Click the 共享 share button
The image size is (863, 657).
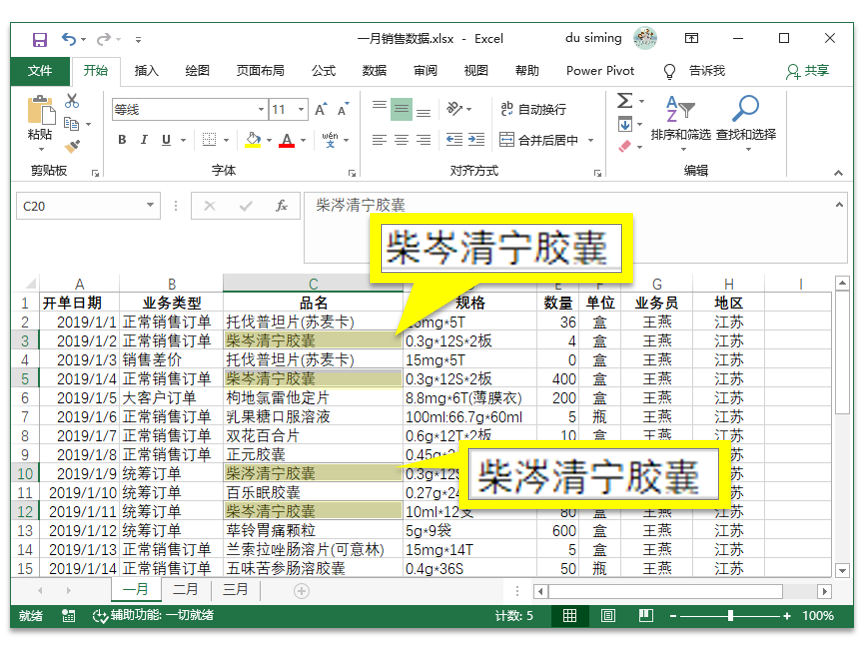click(807, 70)
